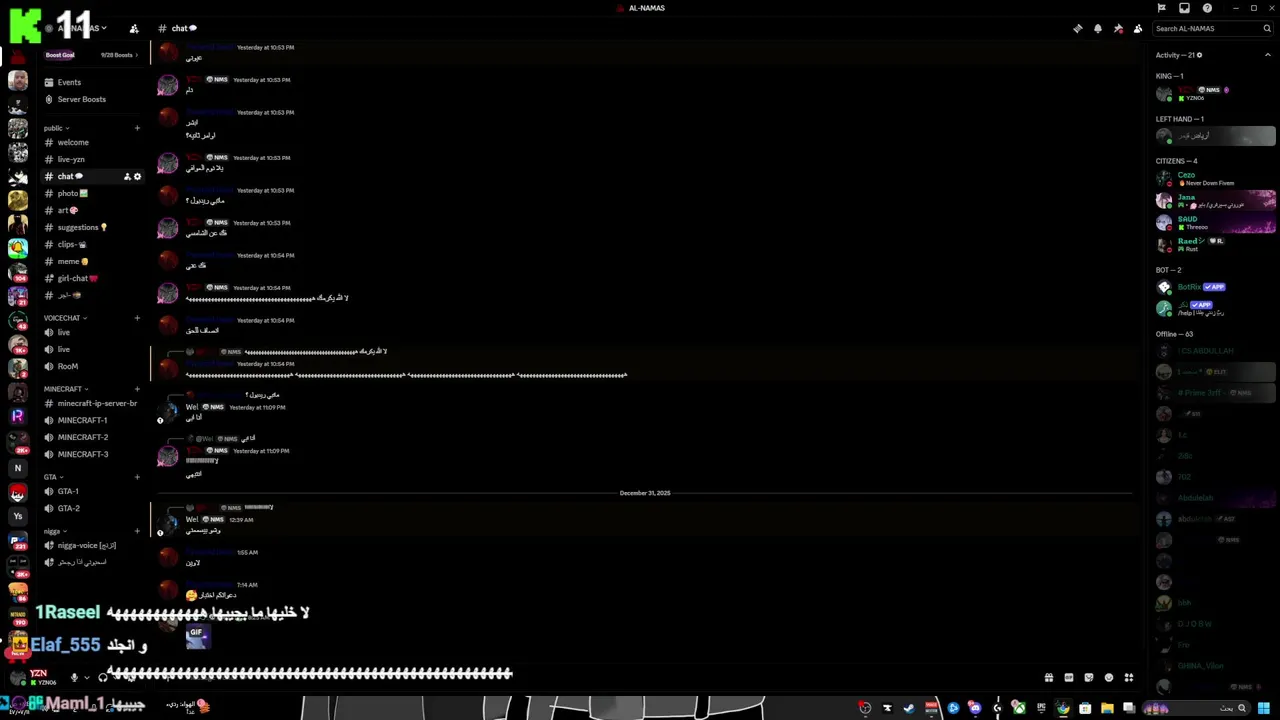Add a channel to MINECRAFT category
The height and width of the screenshot is (720, 1280).
coord(137,389)
